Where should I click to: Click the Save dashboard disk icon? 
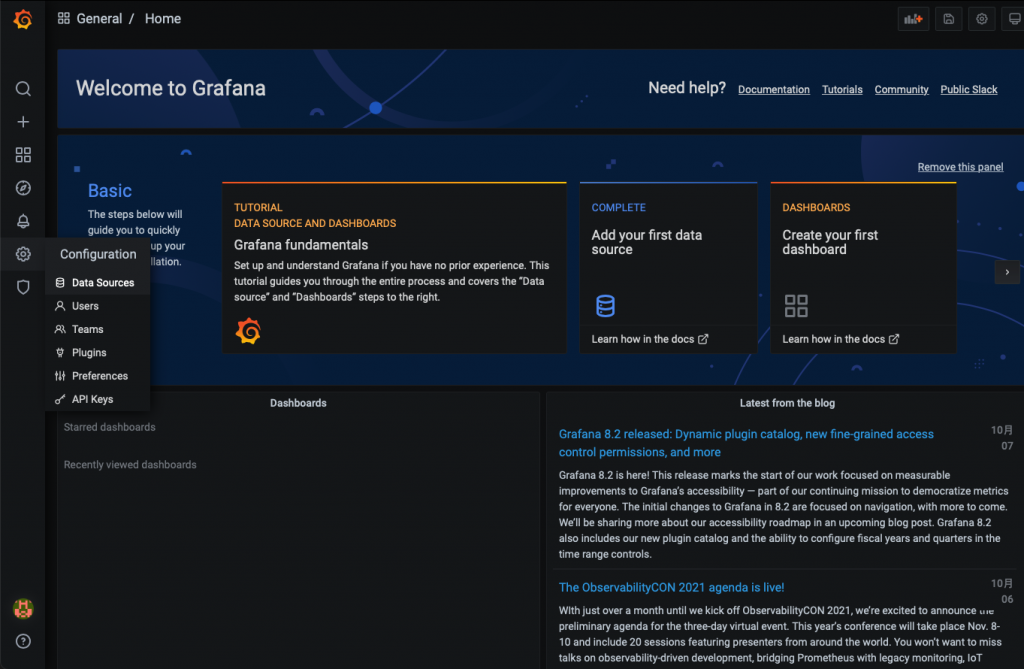(948, 19)
